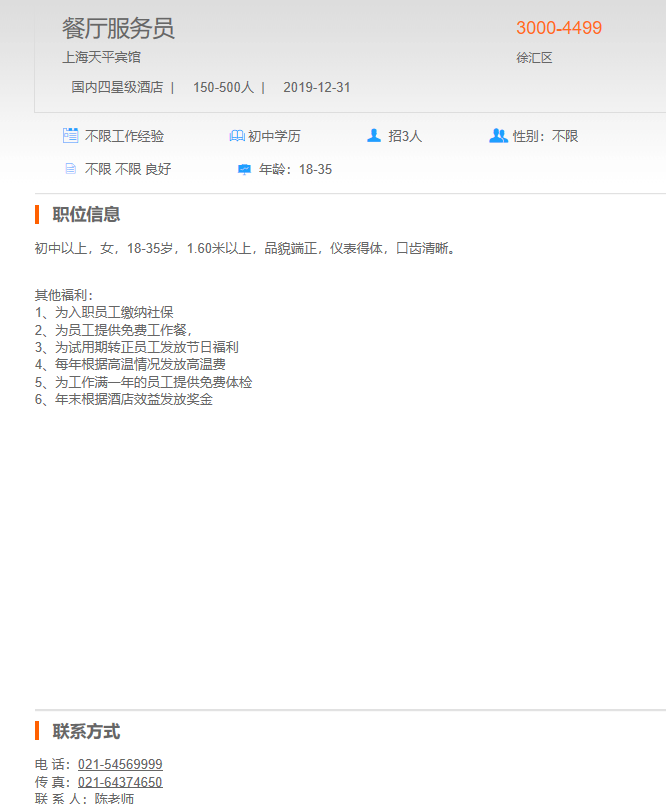The image size is (666, 807).
Task: Click the 职位信息 section heading
Action: pyautogui.click(x=86, y=214)
